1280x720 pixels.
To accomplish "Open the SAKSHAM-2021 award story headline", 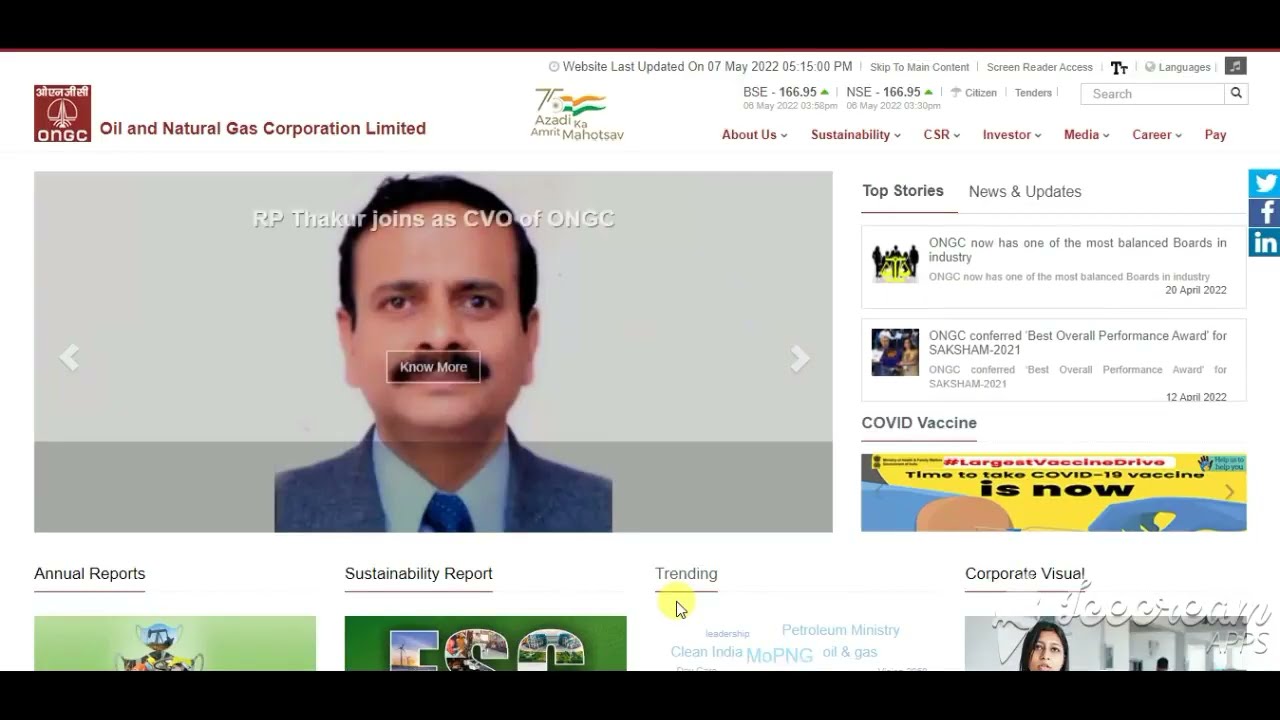I will 1077,343.
